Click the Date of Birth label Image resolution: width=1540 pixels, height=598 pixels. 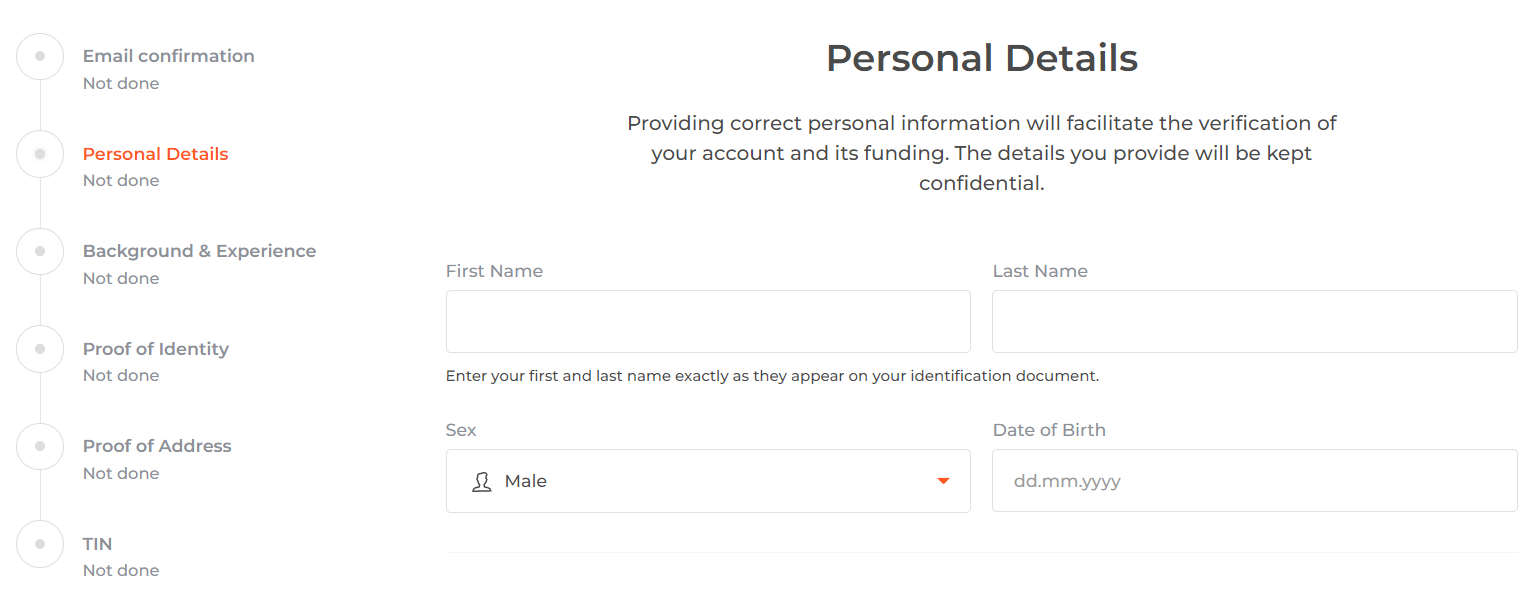click(1049, 430)
